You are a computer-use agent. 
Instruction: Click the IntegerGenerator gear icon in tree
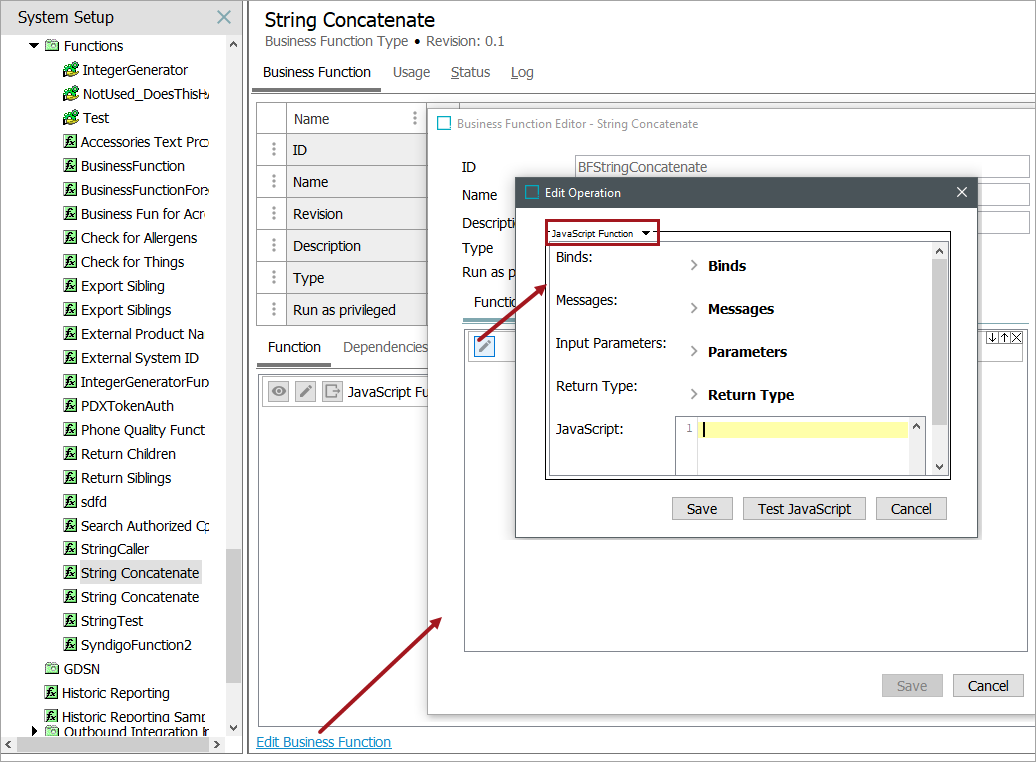70,70
